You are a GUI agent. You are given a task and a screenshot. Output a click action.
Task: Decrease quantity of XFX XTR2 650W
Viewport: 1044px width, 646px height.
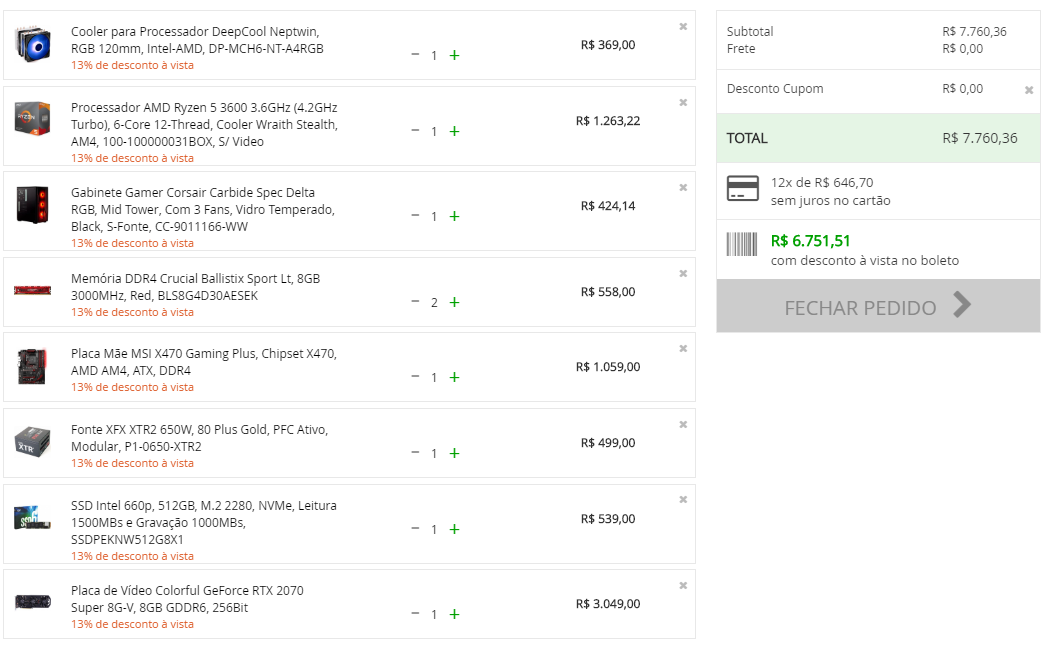[x=415, y=452]
